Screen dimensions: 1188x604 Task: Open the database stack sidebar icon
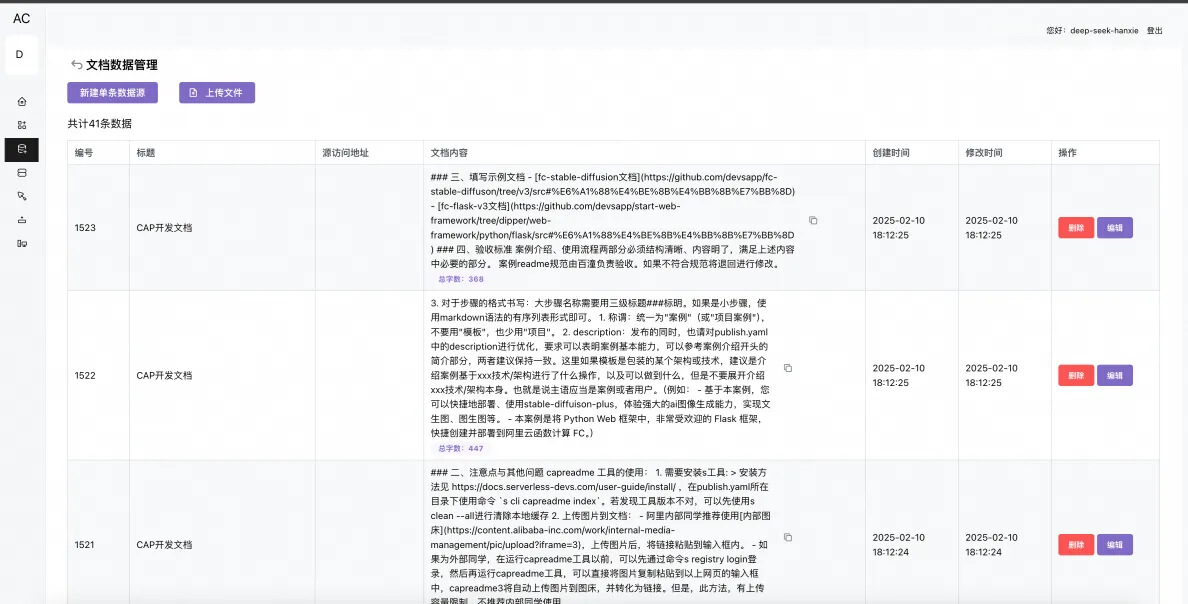tap(22, 173)
